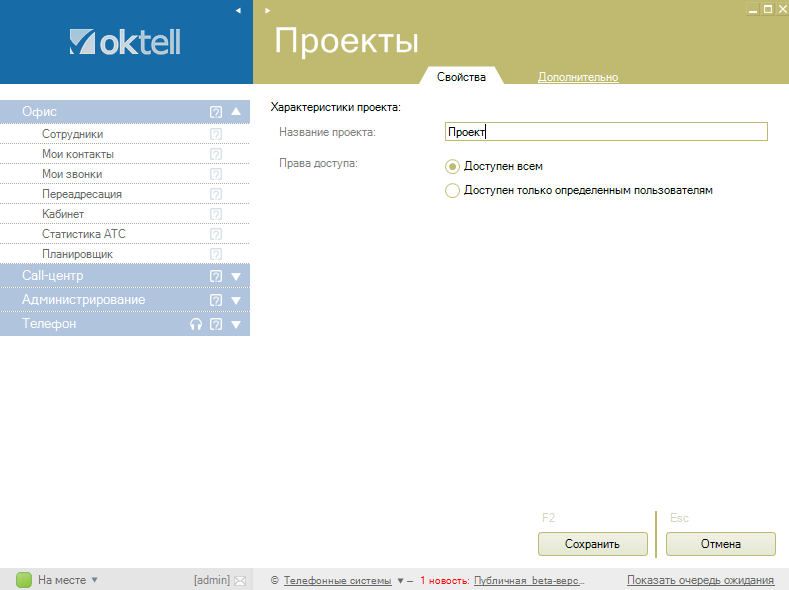Select the Доступен всем radio option
The width and height of the screenshot is (789, 590).
click(452, 167)
